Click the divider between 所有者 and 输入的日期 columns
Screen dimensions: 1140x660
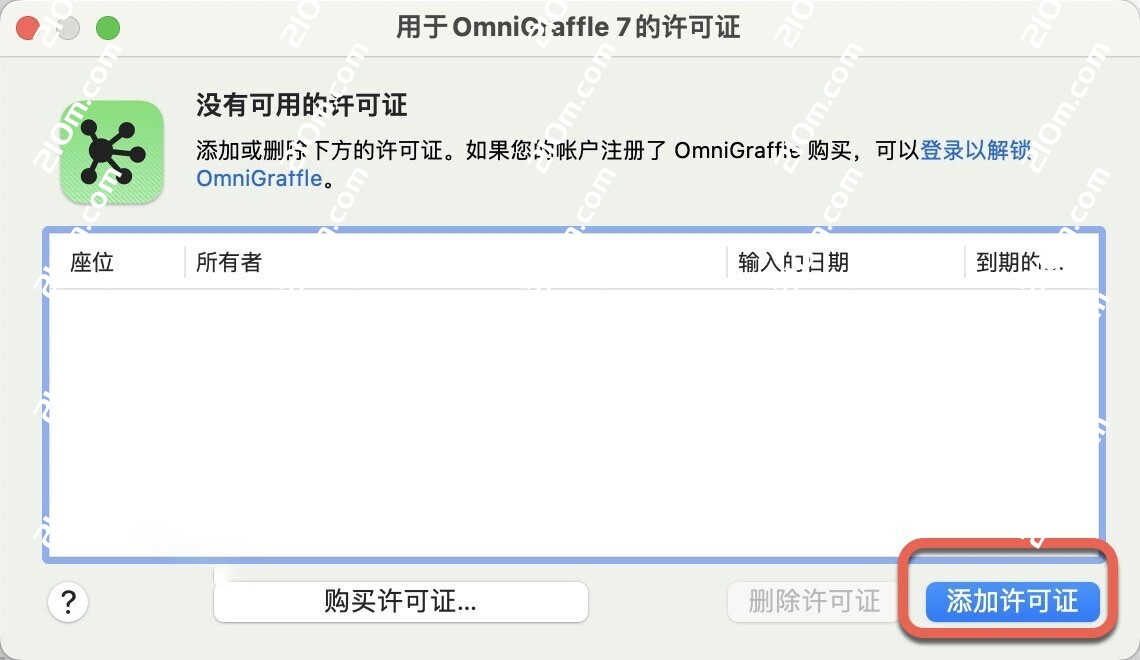pos(727,263)
